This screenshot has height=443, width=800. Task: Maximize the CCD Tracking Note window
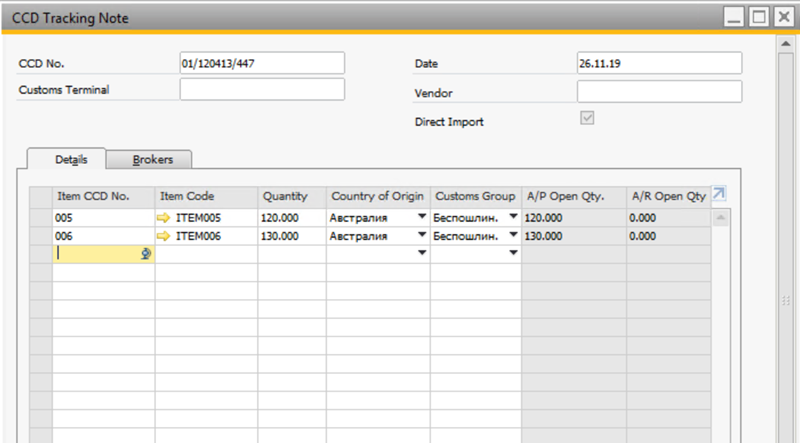759,17
